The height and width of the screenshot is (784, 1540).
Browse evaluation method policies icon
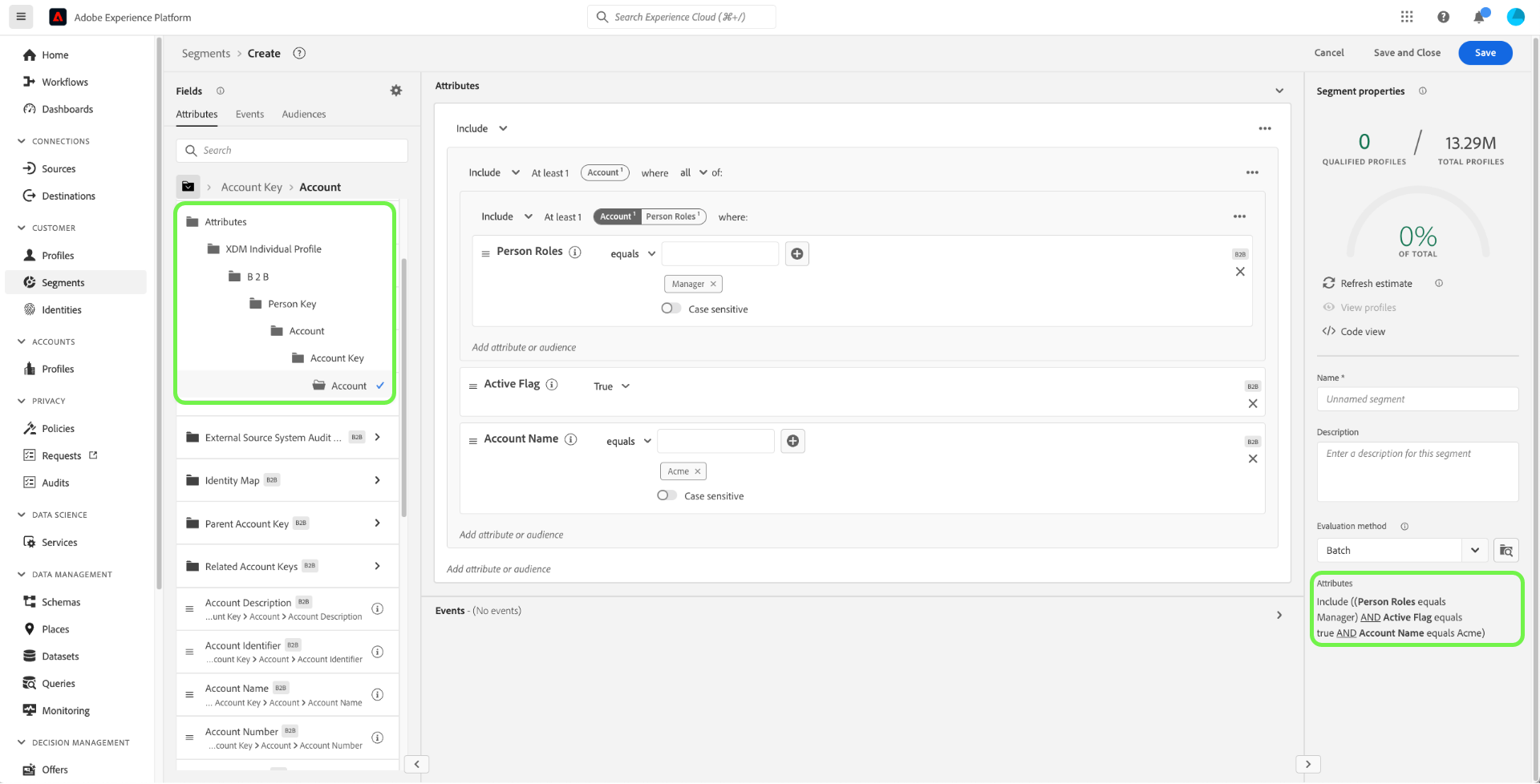[x=1506, y=551]
